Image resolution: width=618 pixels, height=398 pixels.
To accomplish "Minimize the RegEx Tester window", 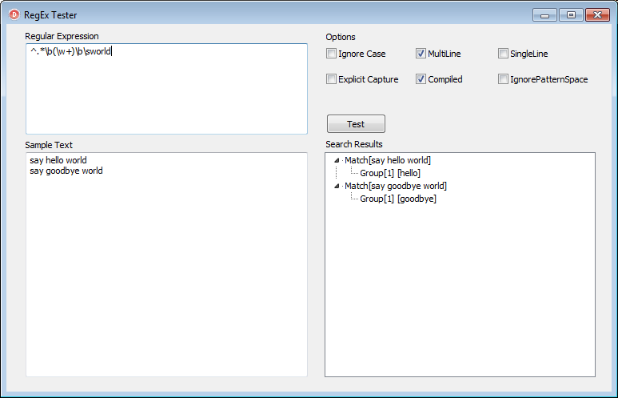I will (x=544, y=15).
